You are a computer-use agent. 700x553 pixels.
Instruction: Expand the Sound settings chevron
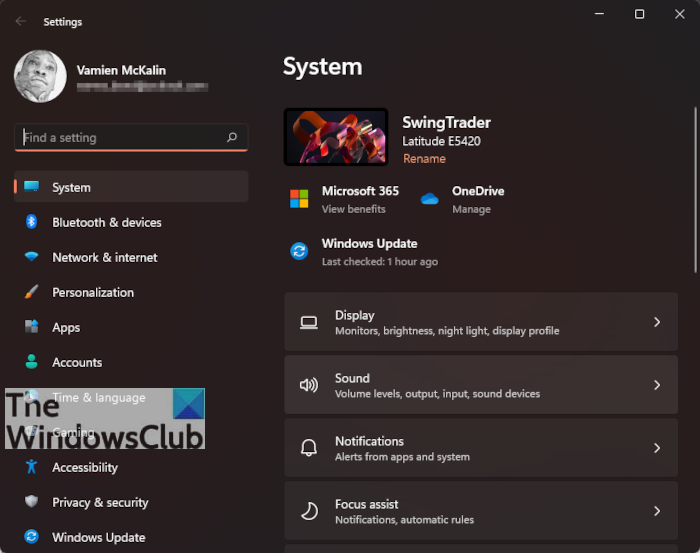point(657,385)
